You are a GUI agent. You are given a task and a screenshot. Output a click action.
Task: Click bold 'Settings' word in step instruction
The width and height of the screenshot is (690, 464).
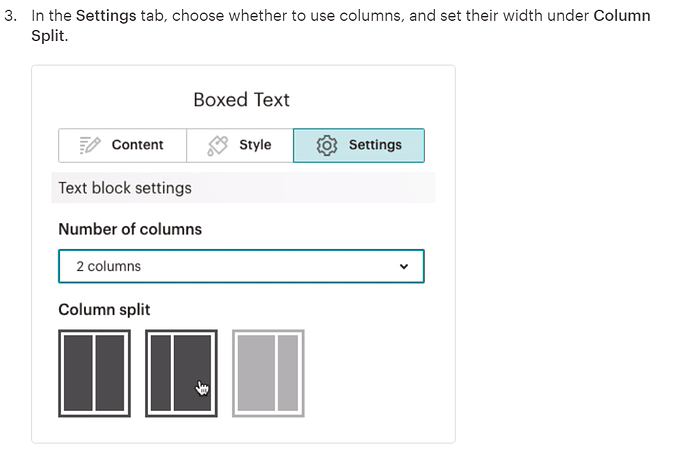click(x=106, y=16)
